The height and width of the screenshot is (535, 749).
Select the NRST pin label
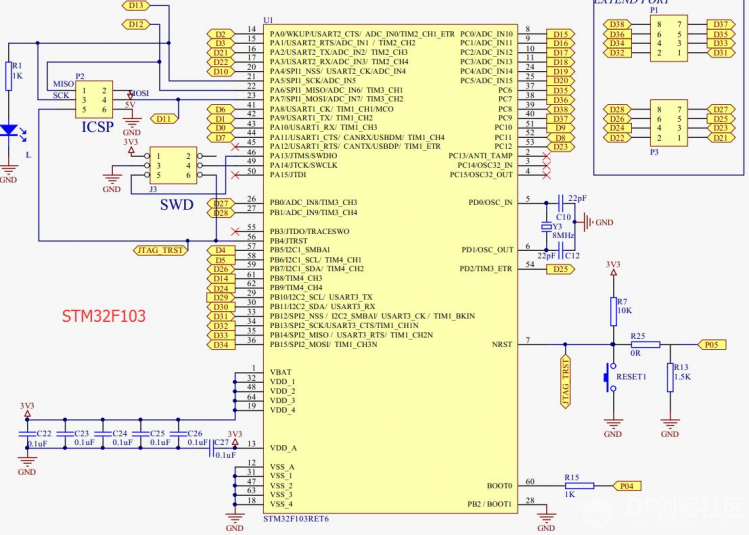(x=502, y=344)
